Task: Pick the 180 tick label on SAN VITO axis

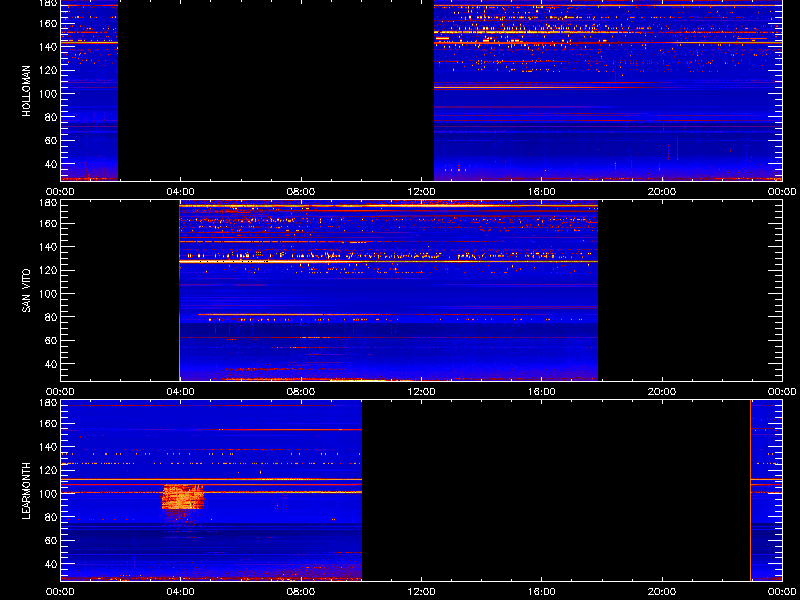Action: pyautogui.click(x=49, y=203)
